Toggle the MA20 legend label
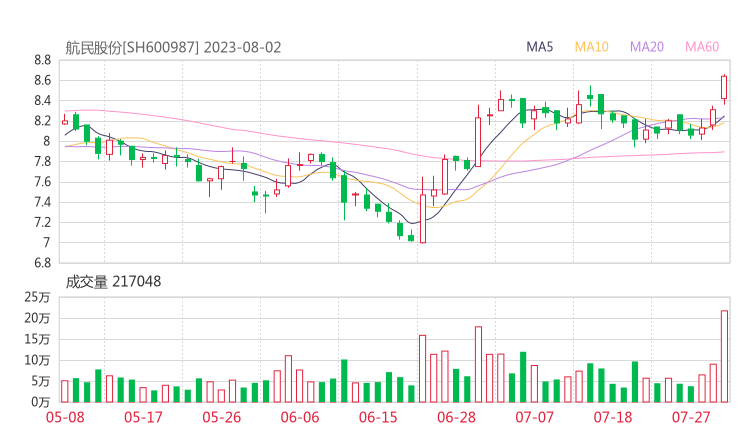The height and width of the screenshot is (440, 740). pyautogui.click(x=647, y=47)
